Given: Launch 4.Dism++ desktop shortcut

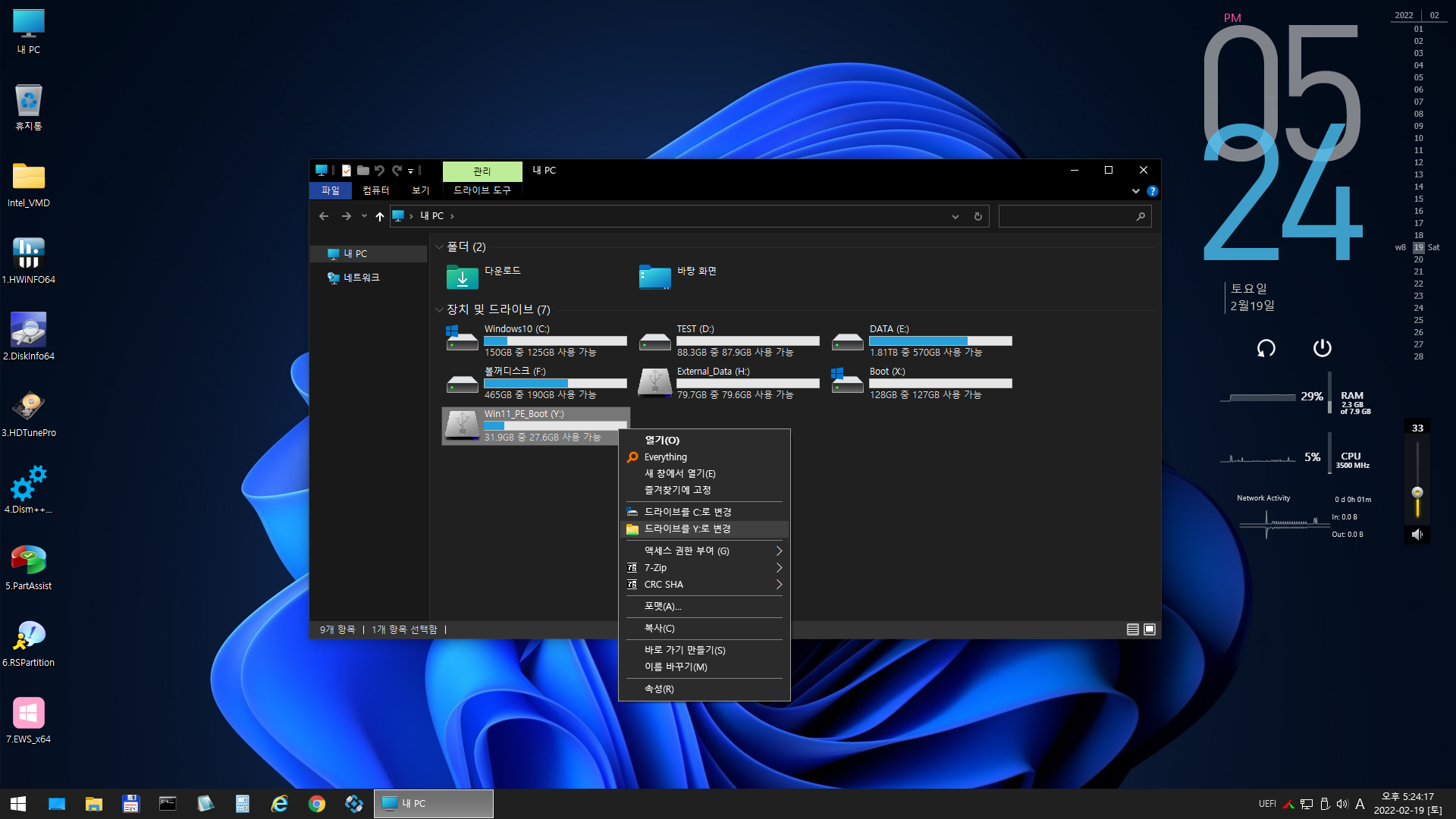Looking at the screenshot, I should coord(29,491).
